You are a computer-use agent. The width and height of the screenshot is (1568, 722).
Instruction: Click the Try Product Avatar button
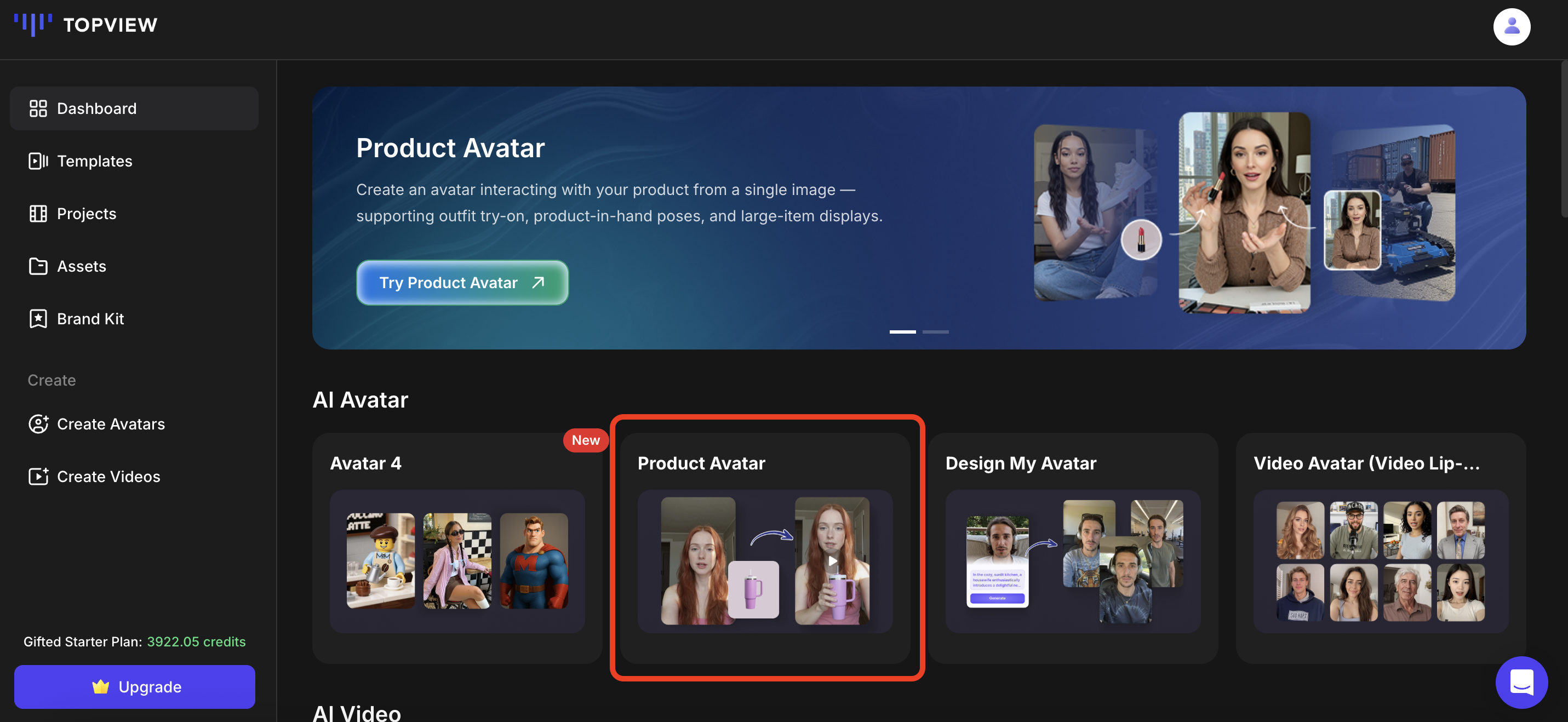pyautogui.click(x=461, y=282)
